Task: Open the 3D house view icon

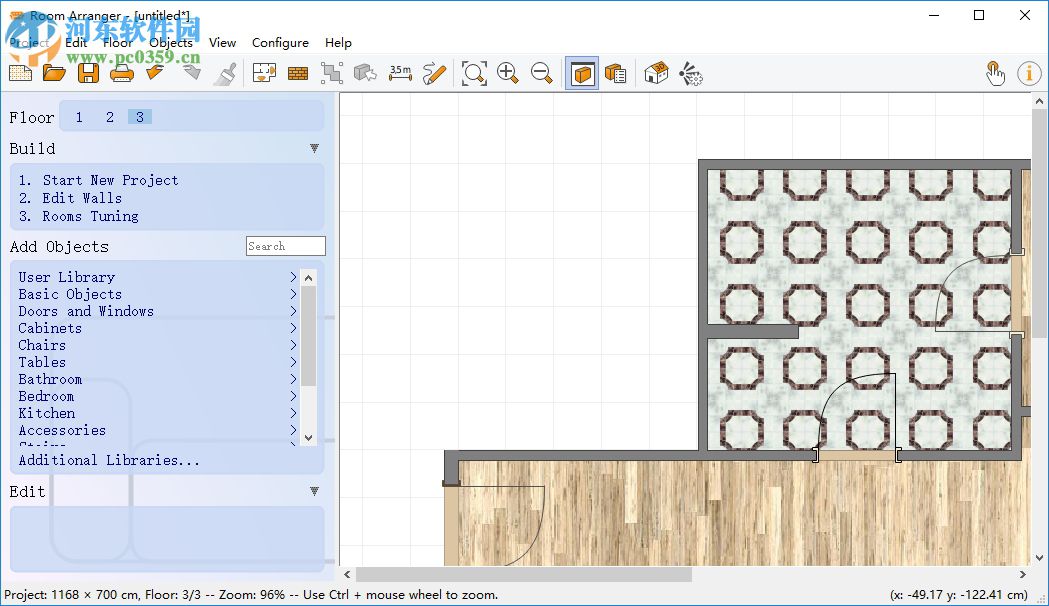Action: (656, 73)
